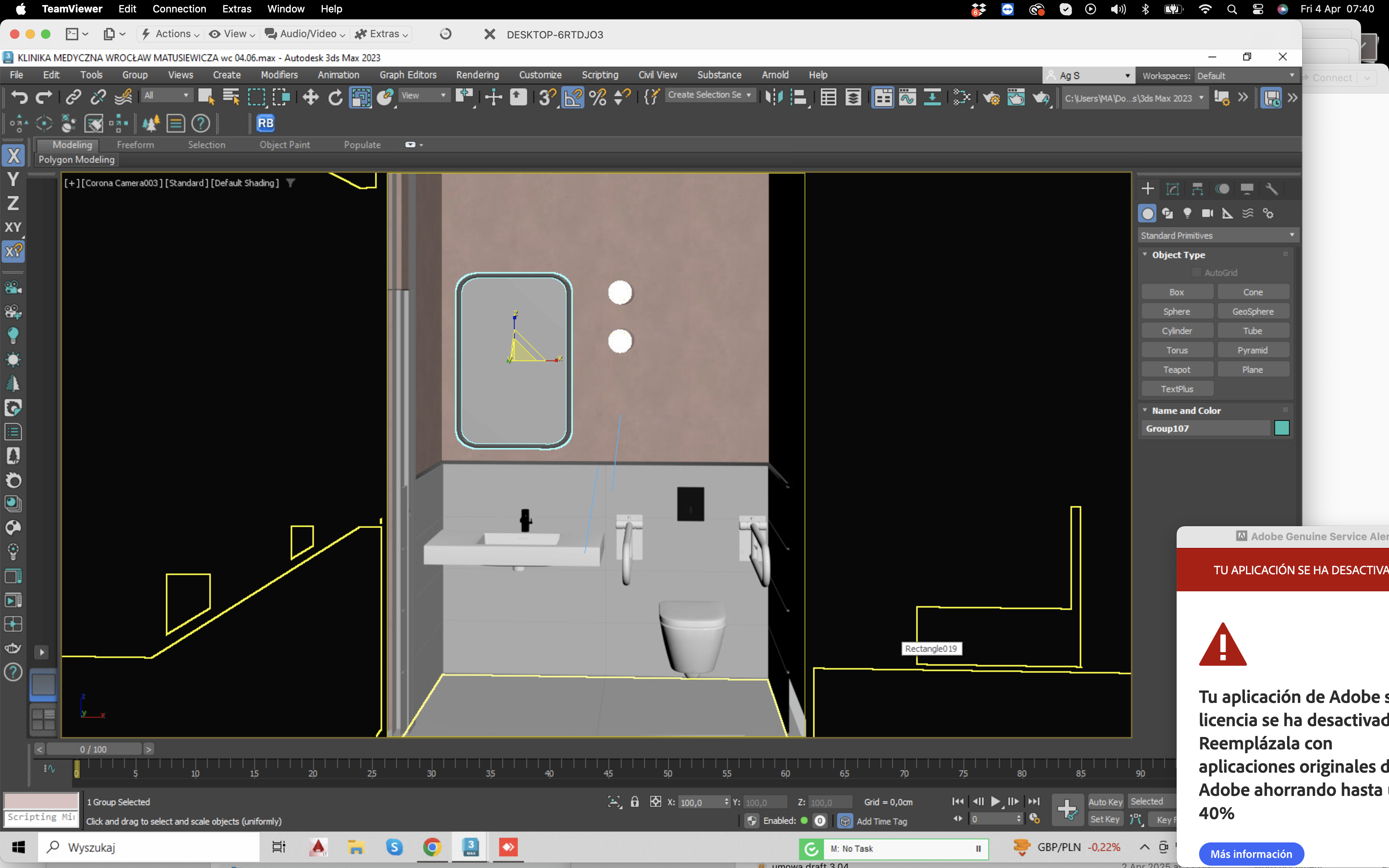Click the X coordinate value field
The height and width of the screenshot is (868, 1389).
(x=701, y=802)
